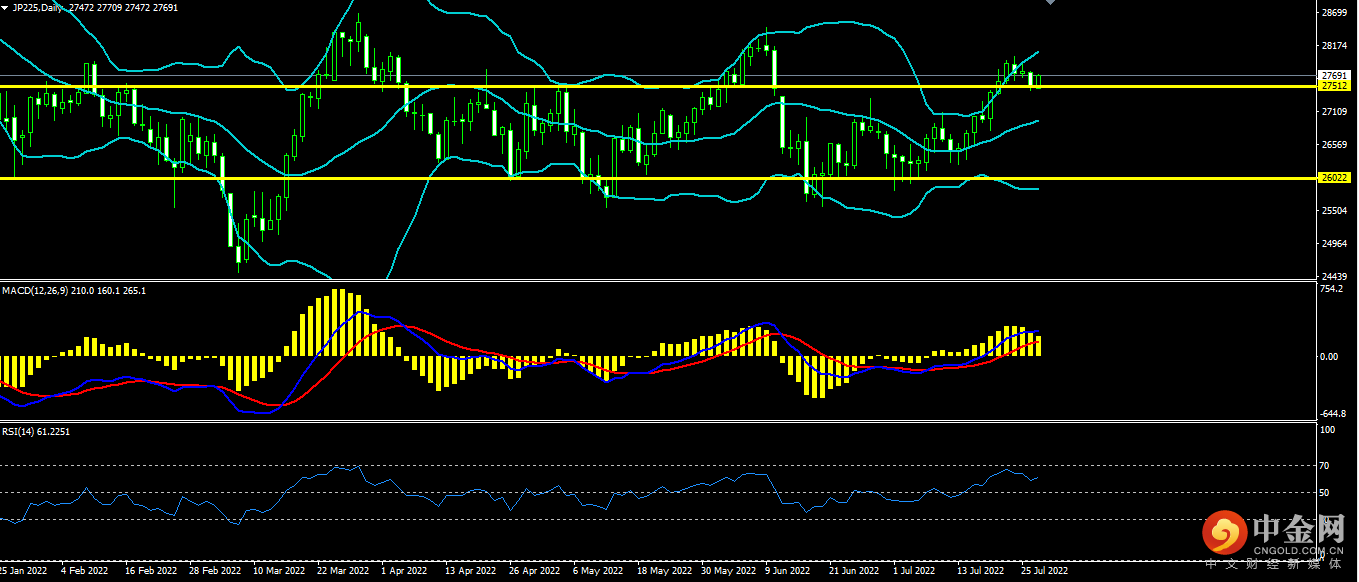Click the MACD 754.2 scale value

click(x=1331, y=290)
